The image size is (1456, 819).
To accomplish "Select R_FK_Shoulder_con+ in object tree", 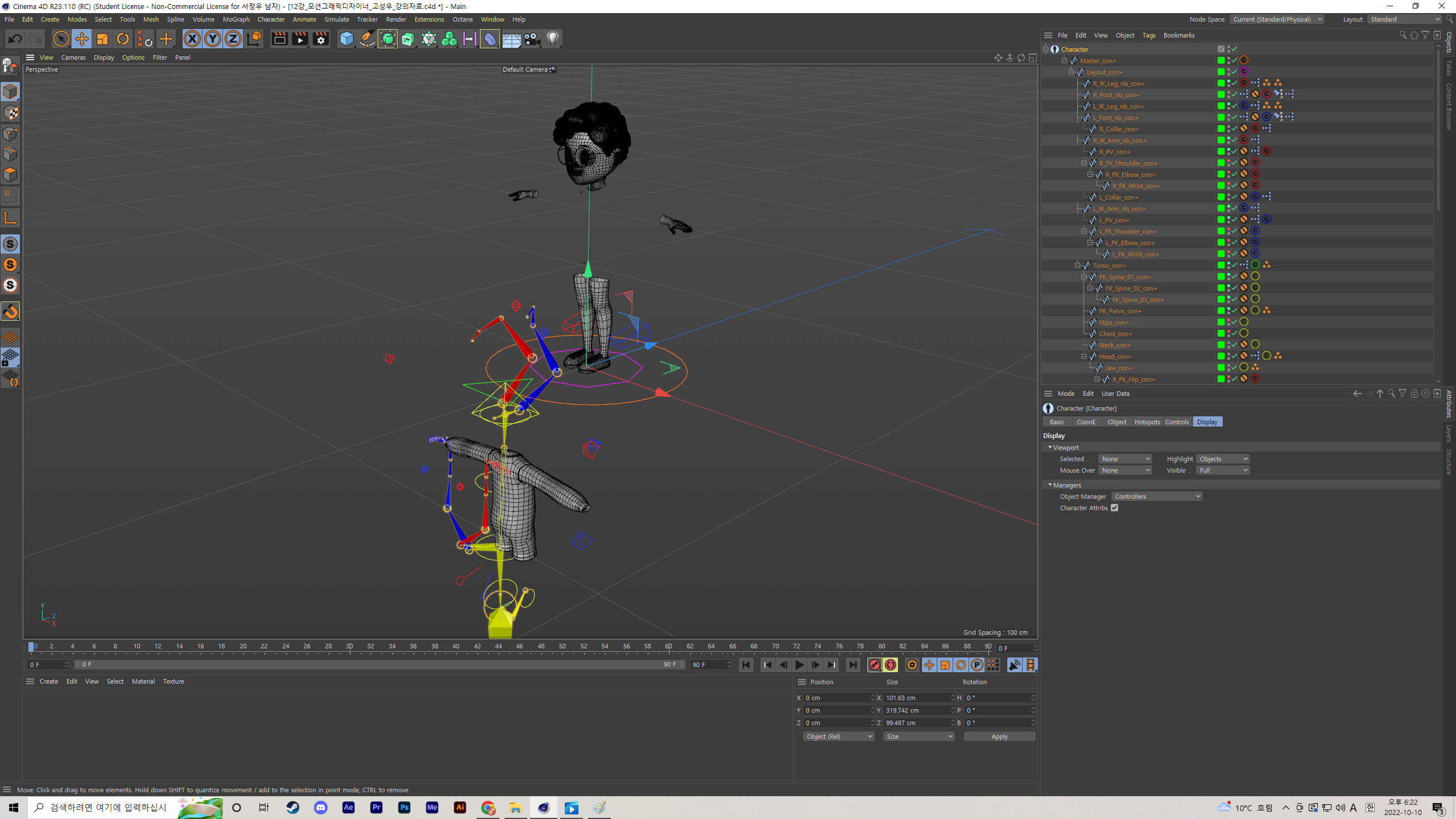I will click(x=1128, y=163).
